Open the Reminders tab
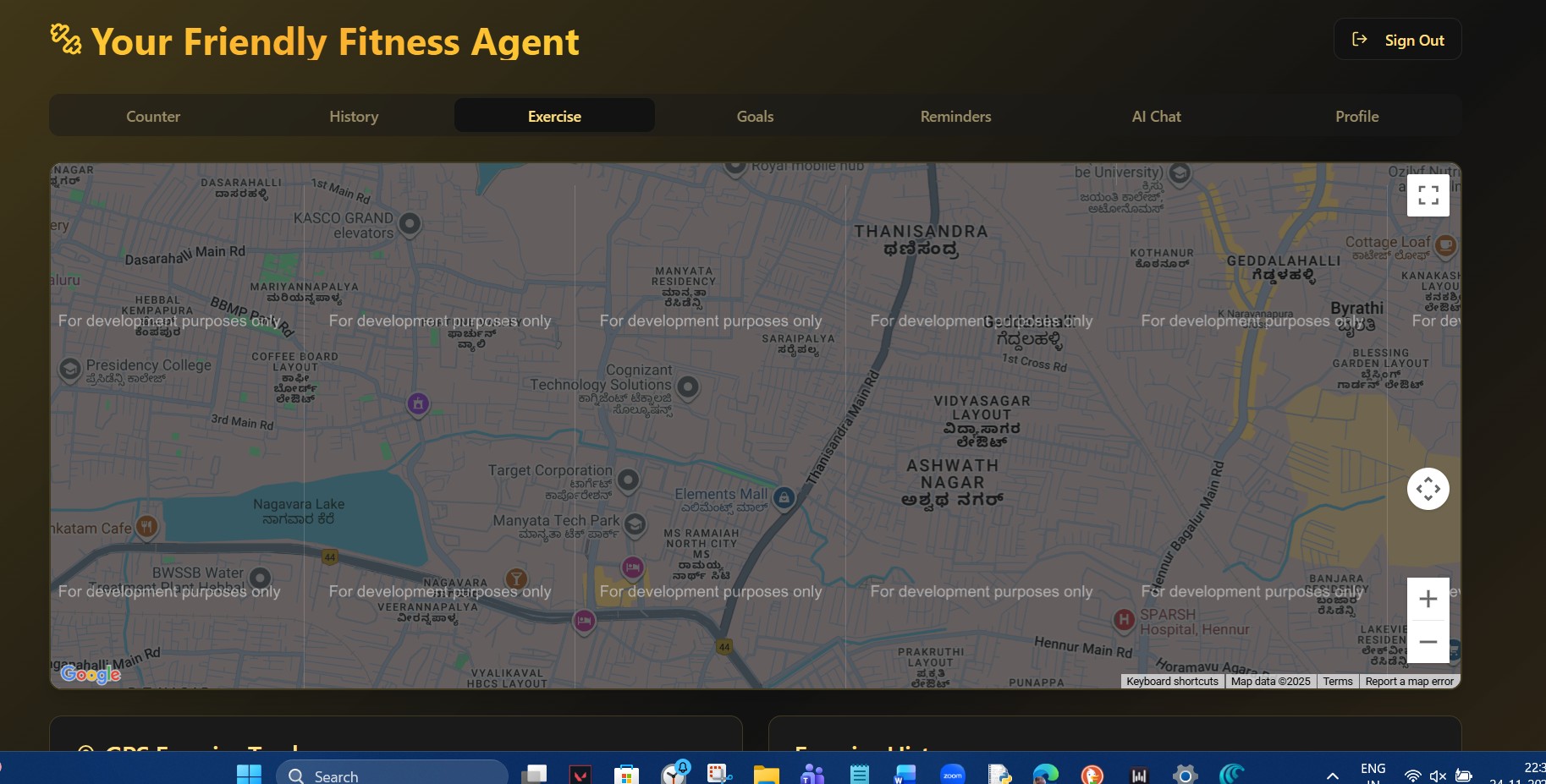Screen dimensions: 1546x784 click(955, 116)
